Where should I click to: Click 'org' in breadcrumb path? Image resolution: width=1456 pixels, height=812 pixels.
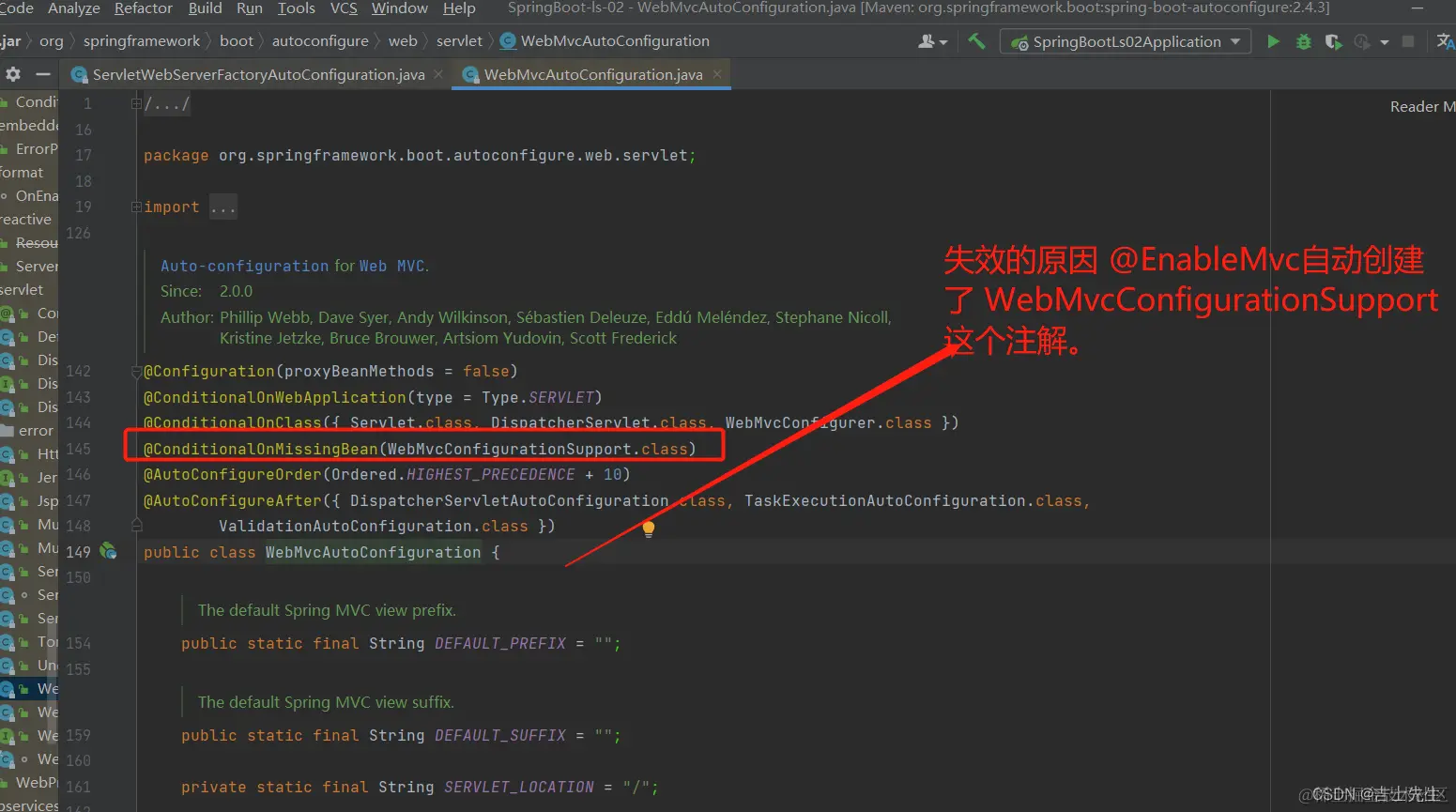[52, 41]
